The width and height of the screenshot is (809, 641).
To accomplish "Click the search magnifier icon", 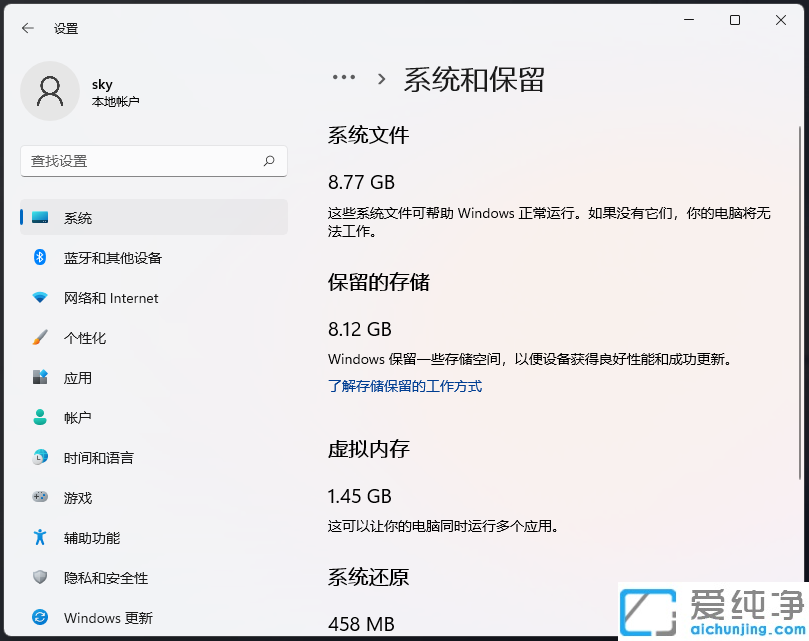I will pos(269,161).
